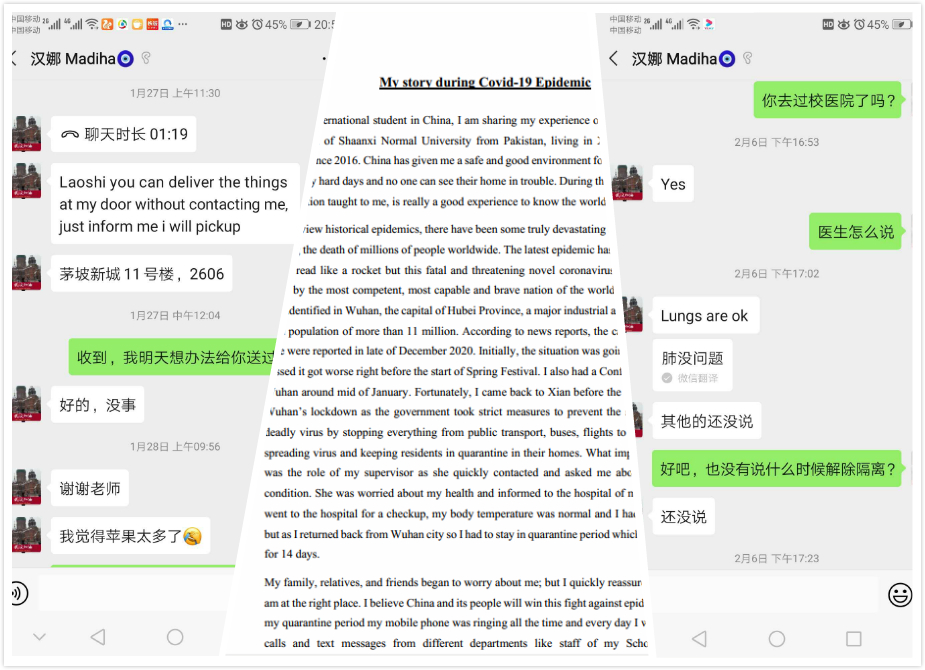
Task: Open the sender avatar beside "谢谢老师" message
Action: (x=27, y=488)
